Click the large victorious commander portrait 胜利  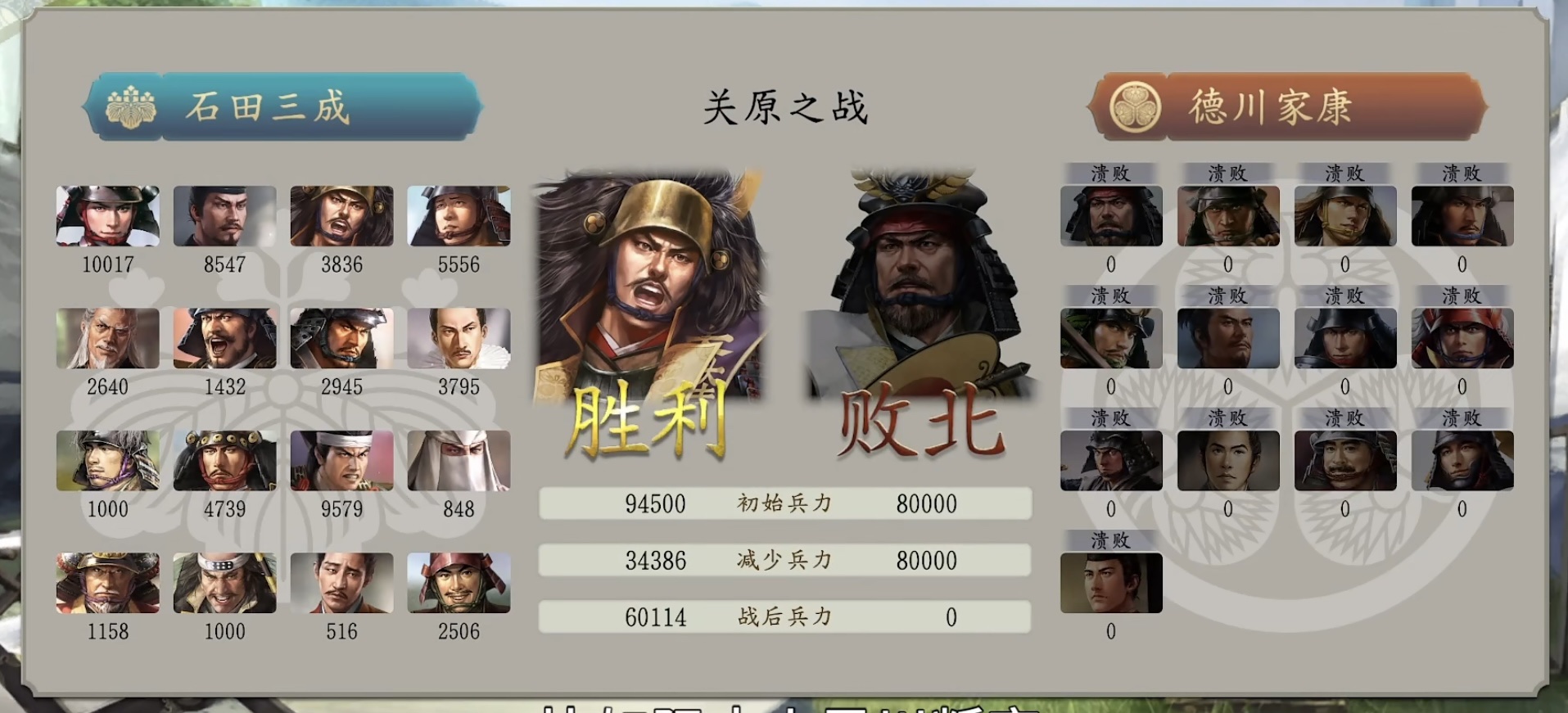651,287
